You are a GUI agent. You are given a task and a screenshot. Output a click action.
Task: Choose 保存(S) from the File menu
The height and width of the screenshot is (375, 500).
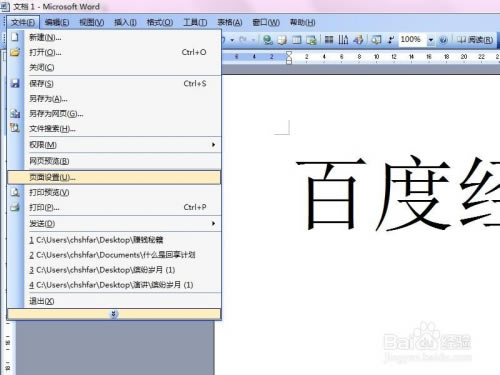click(x=114, y=83)
